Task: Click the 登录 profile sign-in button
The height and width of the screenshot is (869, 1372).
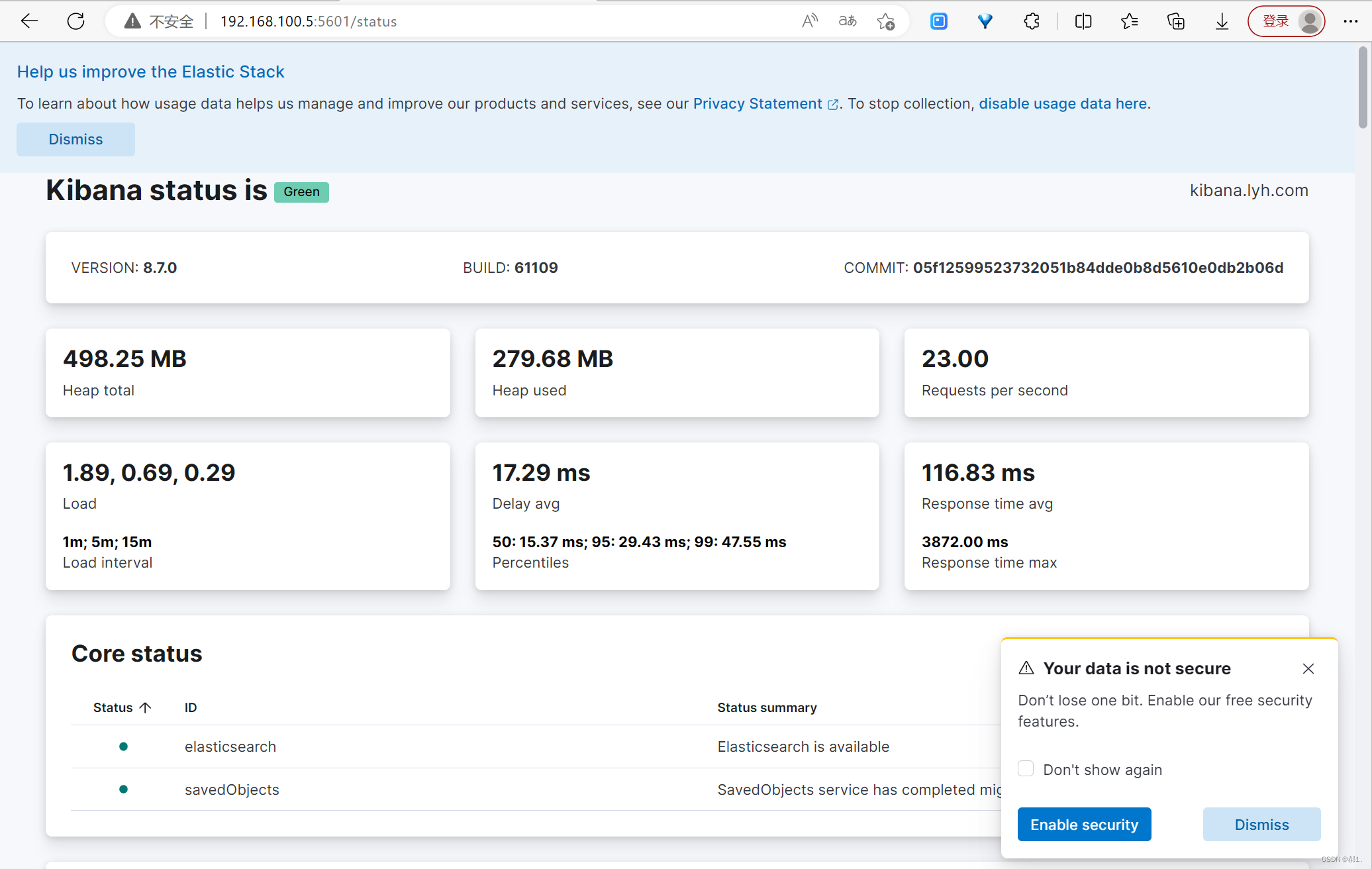Action: point(1287,21)
